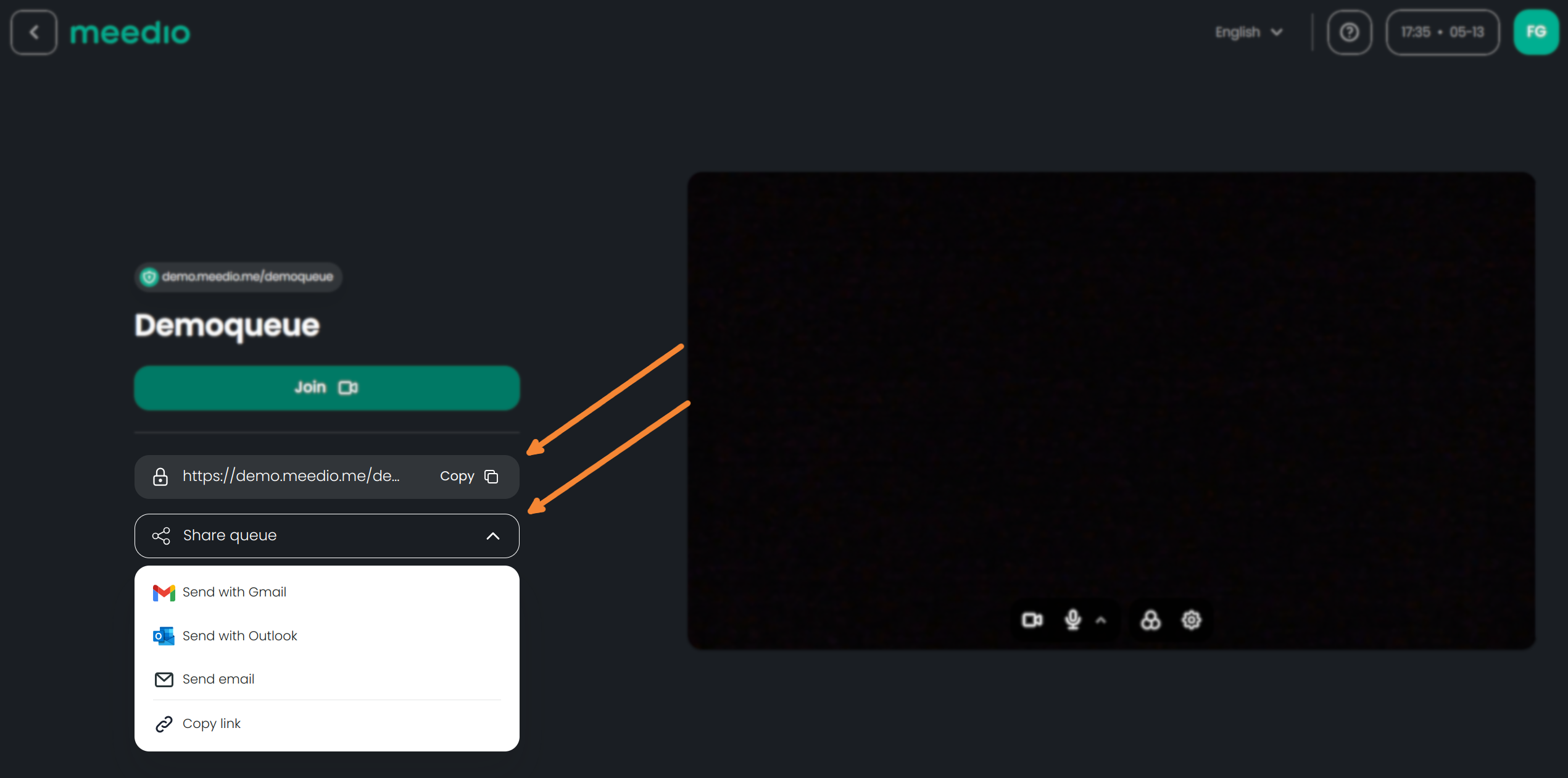
Task: Toggle the microphone in video preview
Action: tap(1073, 620)
